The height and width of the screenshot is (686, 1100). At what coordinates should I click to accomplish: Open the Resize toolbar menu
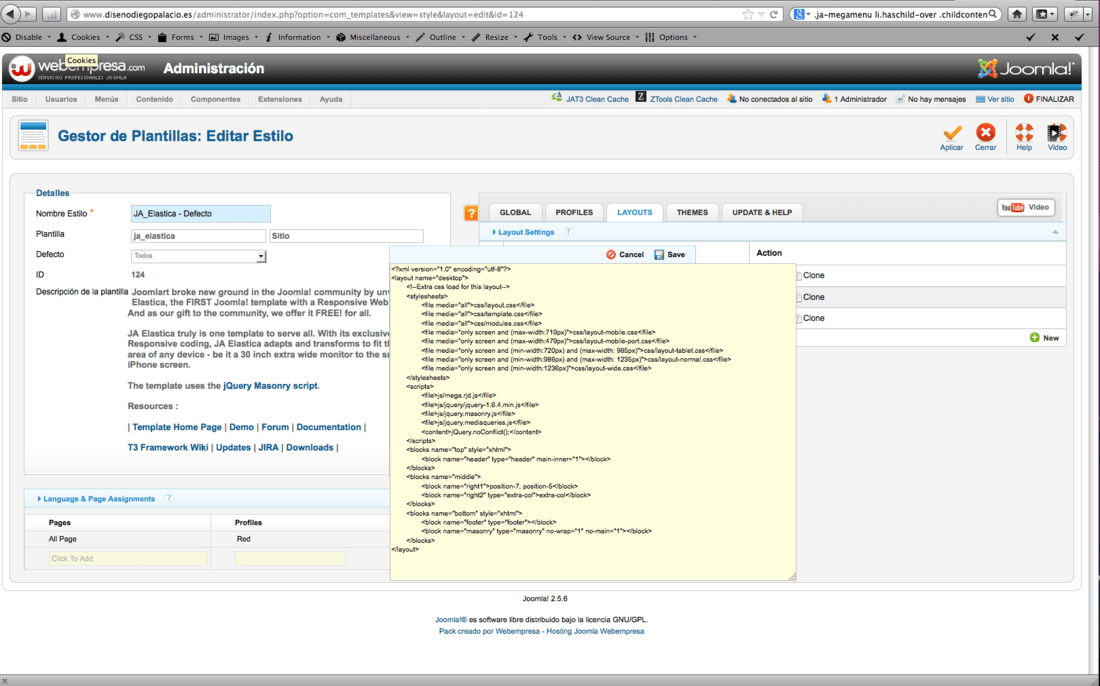(495, 37)
